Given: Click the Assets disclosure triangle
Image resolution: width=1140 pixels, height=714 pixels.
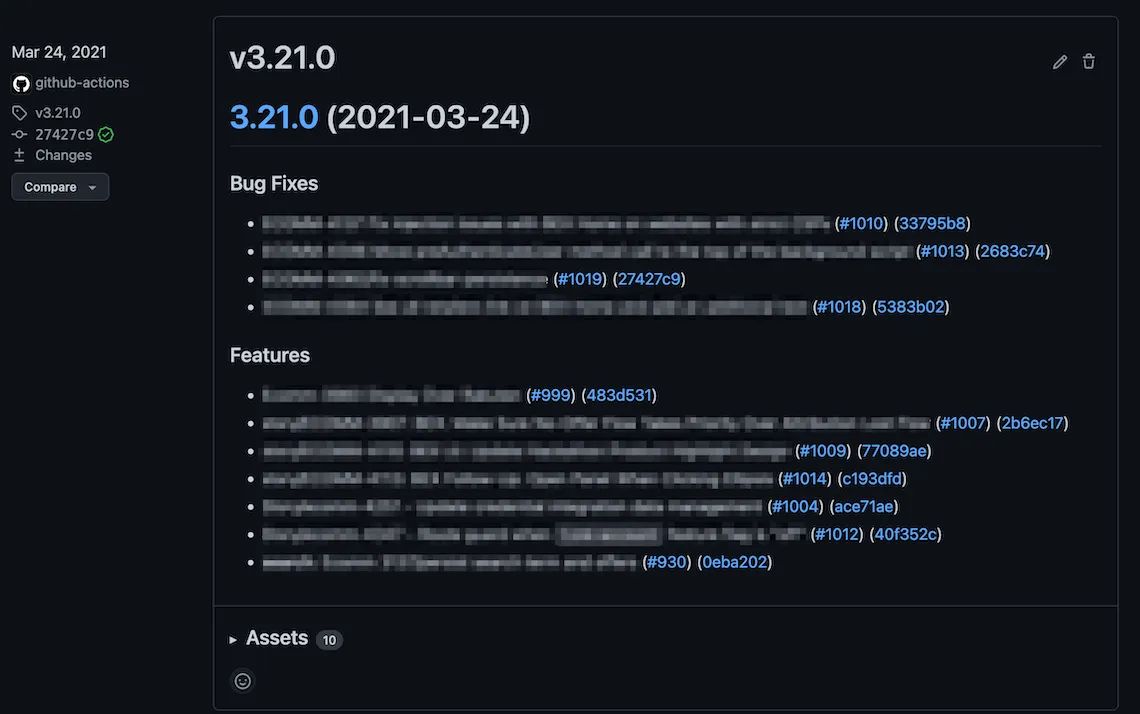Looking at the screenshot, I should (x=232, y=639).
